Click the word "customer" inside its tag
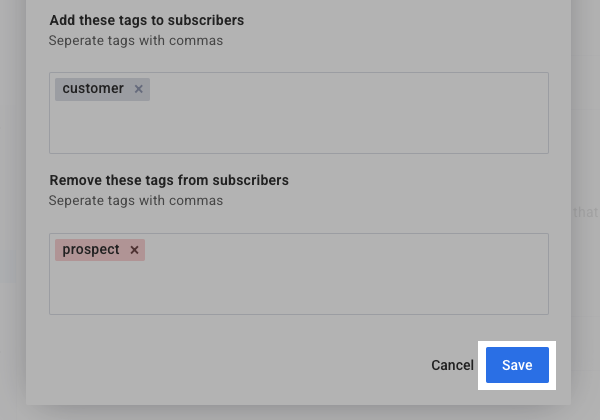Viewport: 600px width, 420px height. tap(93, 89)
